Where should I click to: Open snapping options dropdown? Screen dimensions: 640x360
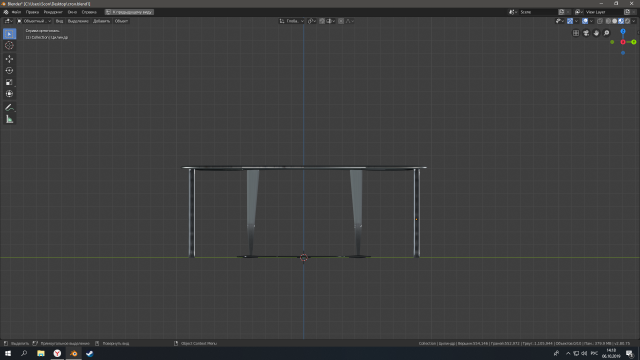click(331, 21)
